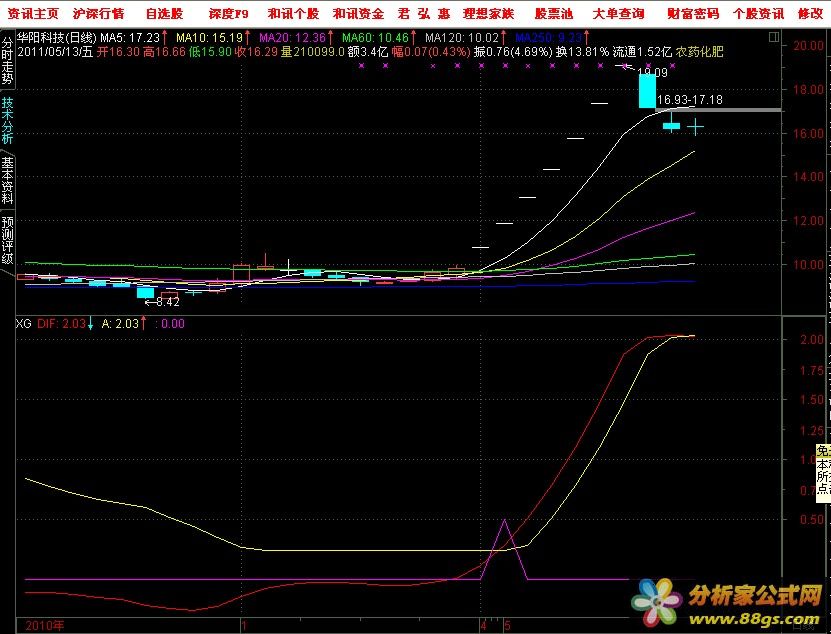Image resolution: width=831 pixels, height=634 pixels.
Task: Click the turnover rate 换13.81%
Action: tap(583, 52)
